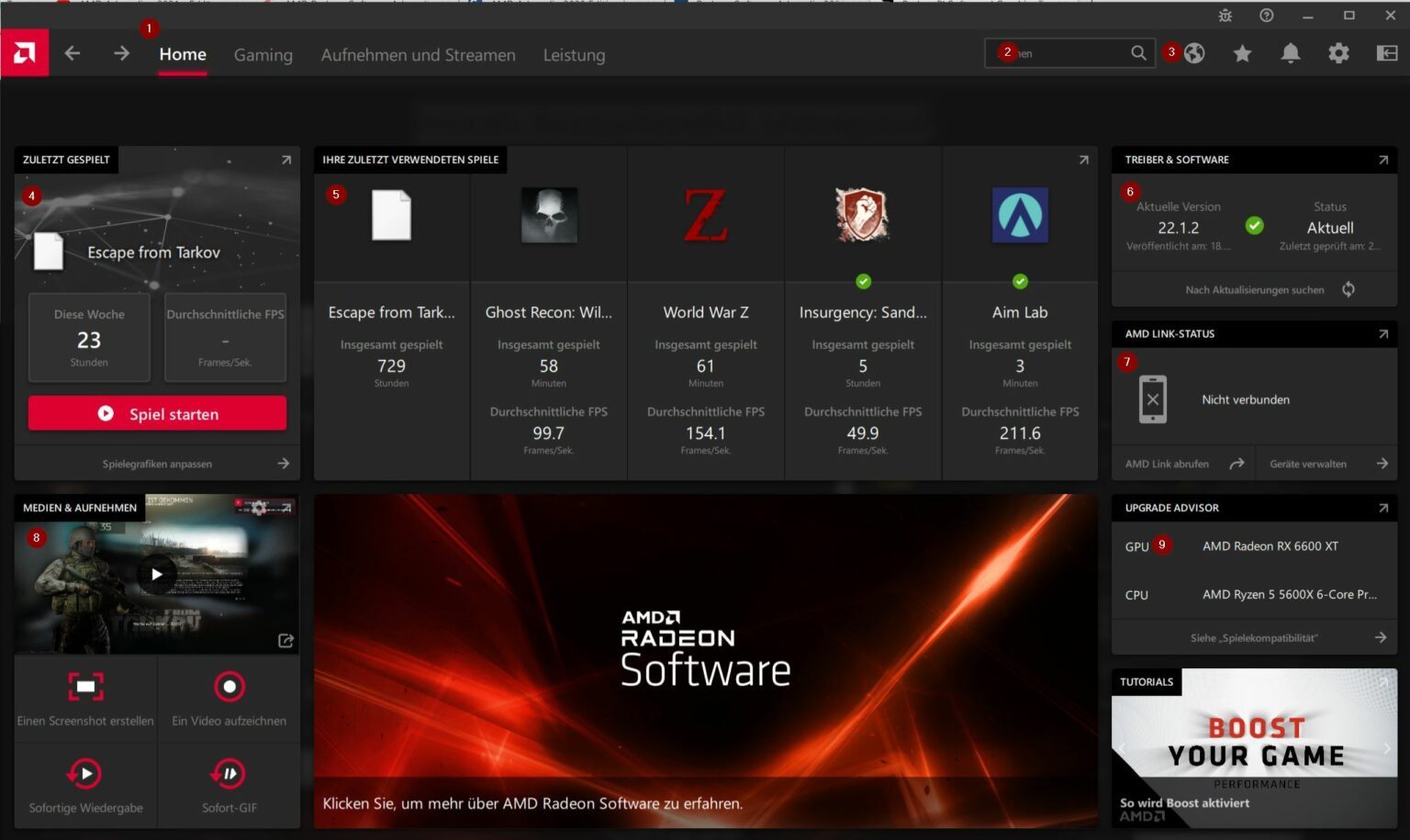The height and width of the screenshot is (840, 1410).
Task: Open 'Siehe Spielekompatibilität'
Action: [1254, 636]
